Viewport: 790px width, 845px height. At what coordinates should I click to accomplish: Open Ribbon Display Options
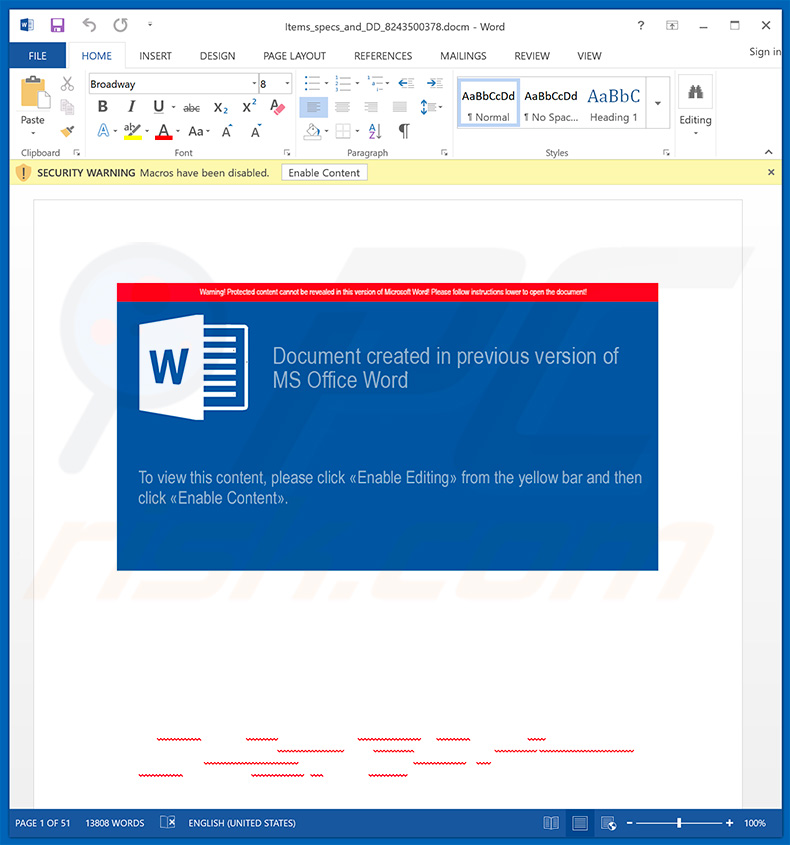tap(672, 25)
